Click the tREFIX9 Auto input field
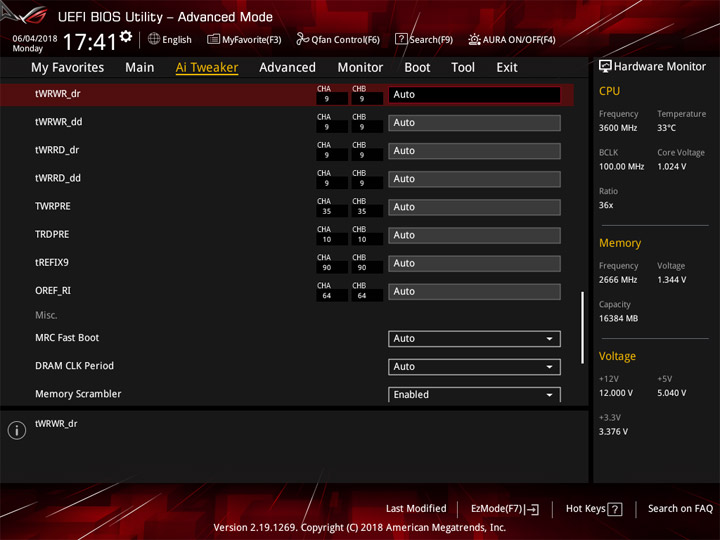The width and height of the screenshot is (720, 540). 474,264
